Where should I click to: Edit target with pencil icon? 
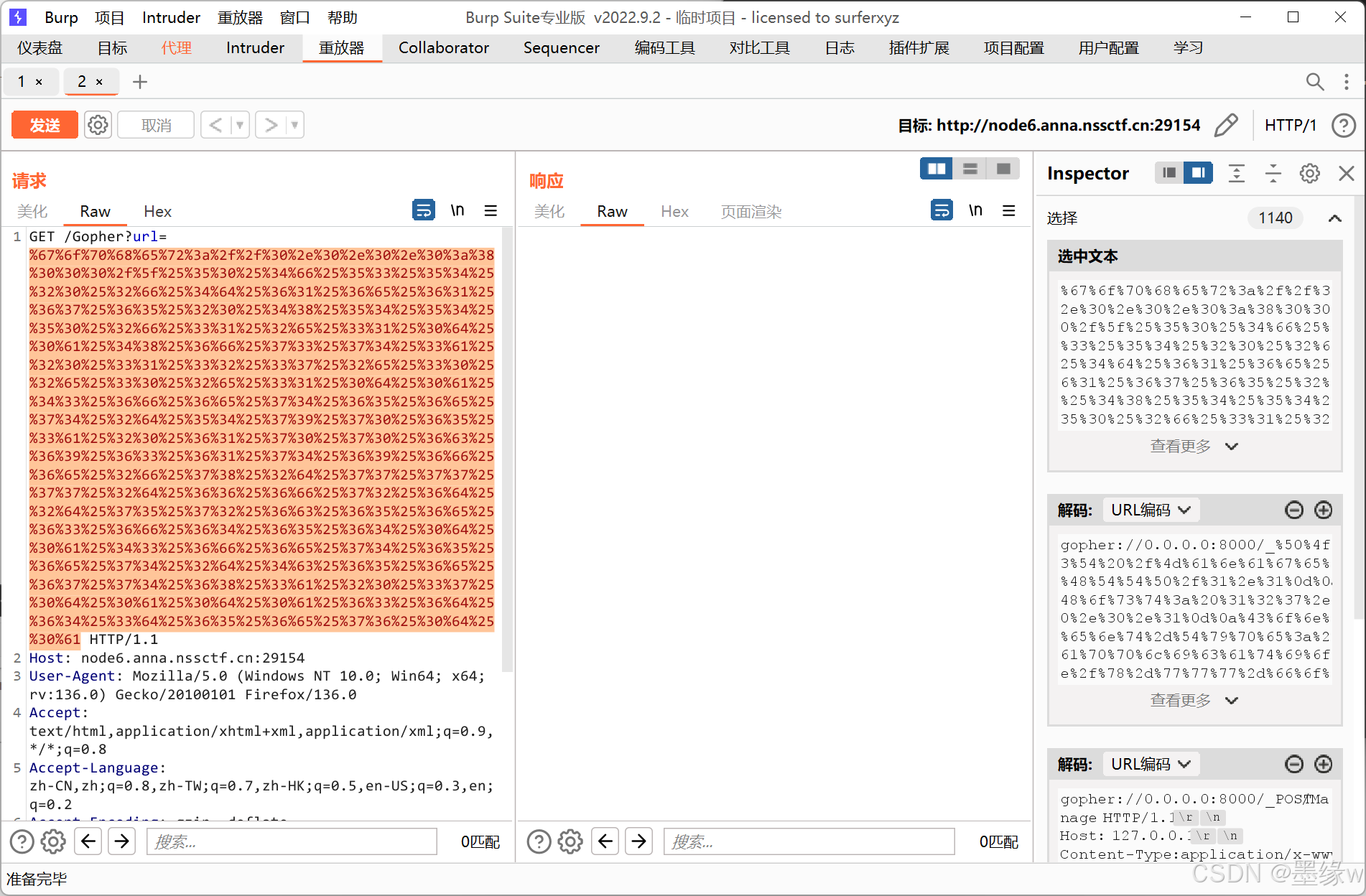(1226, 125)
